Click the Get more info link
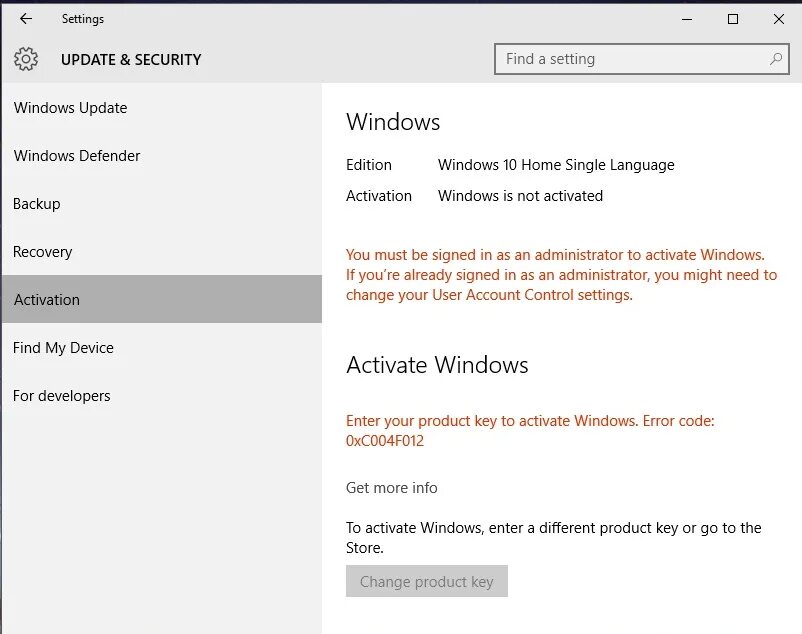 pos(391,488)
